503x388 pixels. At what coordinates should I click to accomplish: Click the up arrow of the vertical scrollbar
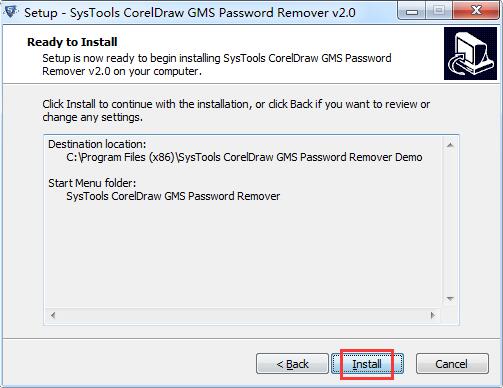coord(450,145)
